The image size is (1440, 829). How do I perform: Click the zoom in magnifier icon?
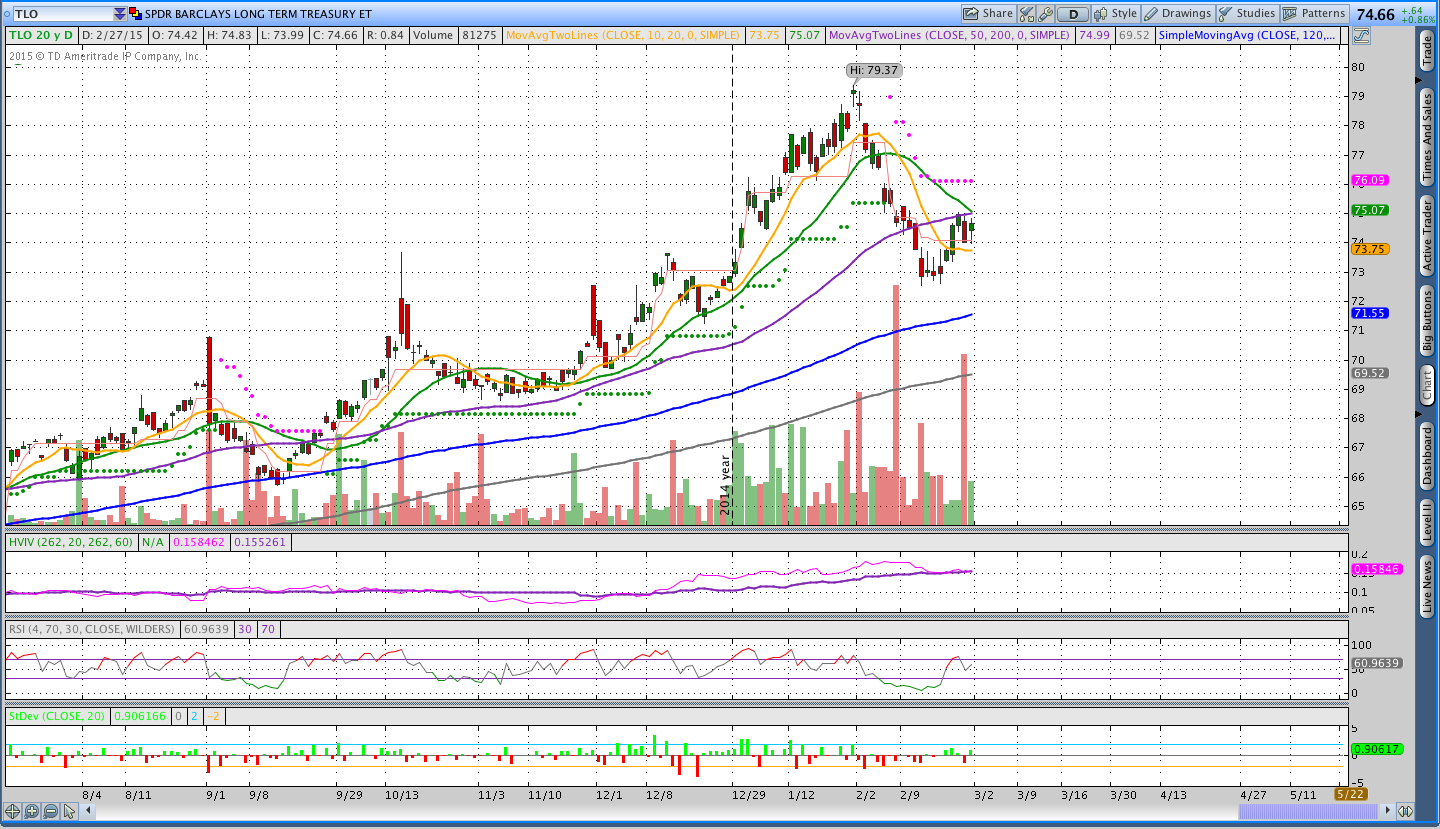32,811
